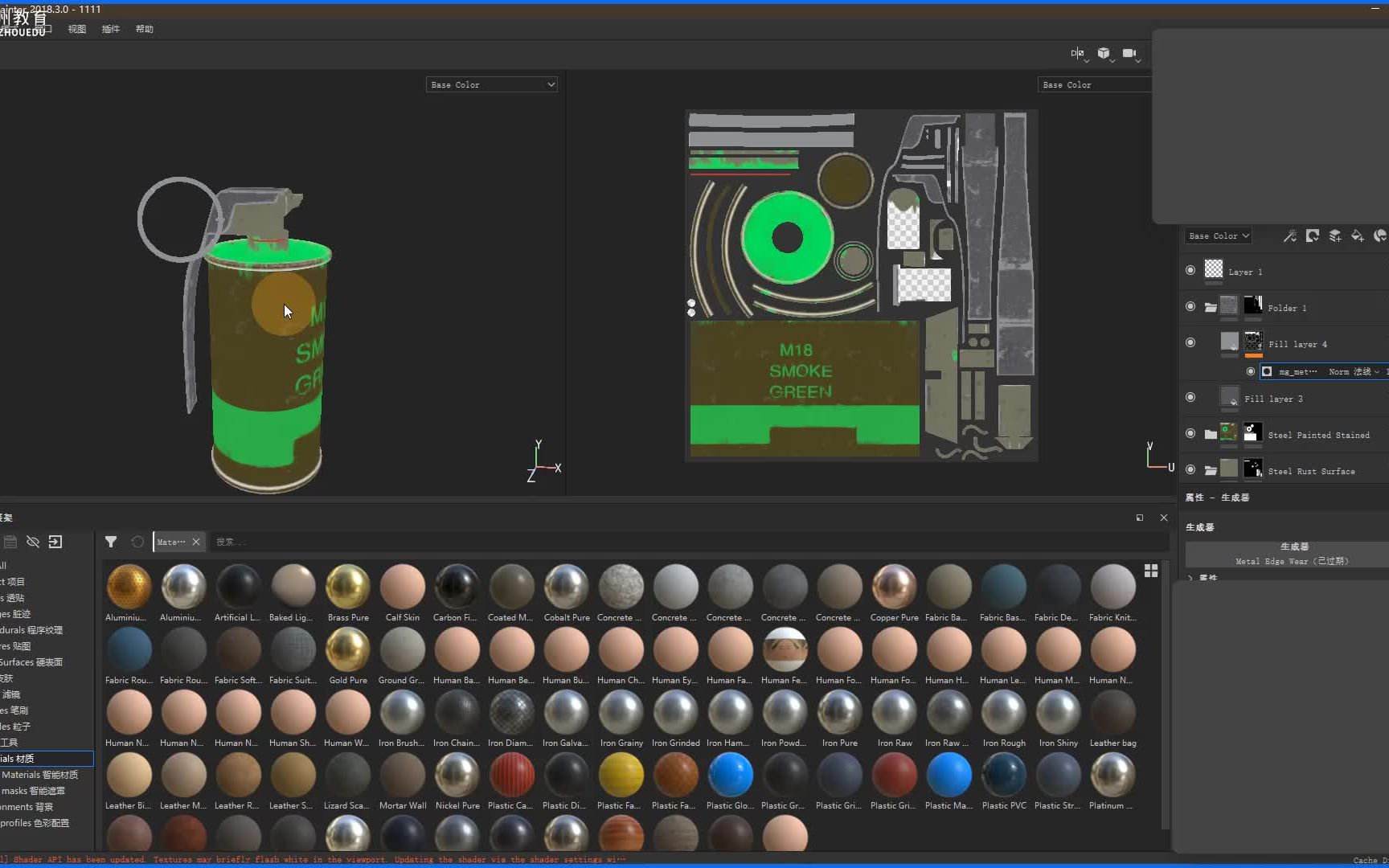Select 智能材质 Smart Materials category
The image size is (1389, 868).
point(40,775)
